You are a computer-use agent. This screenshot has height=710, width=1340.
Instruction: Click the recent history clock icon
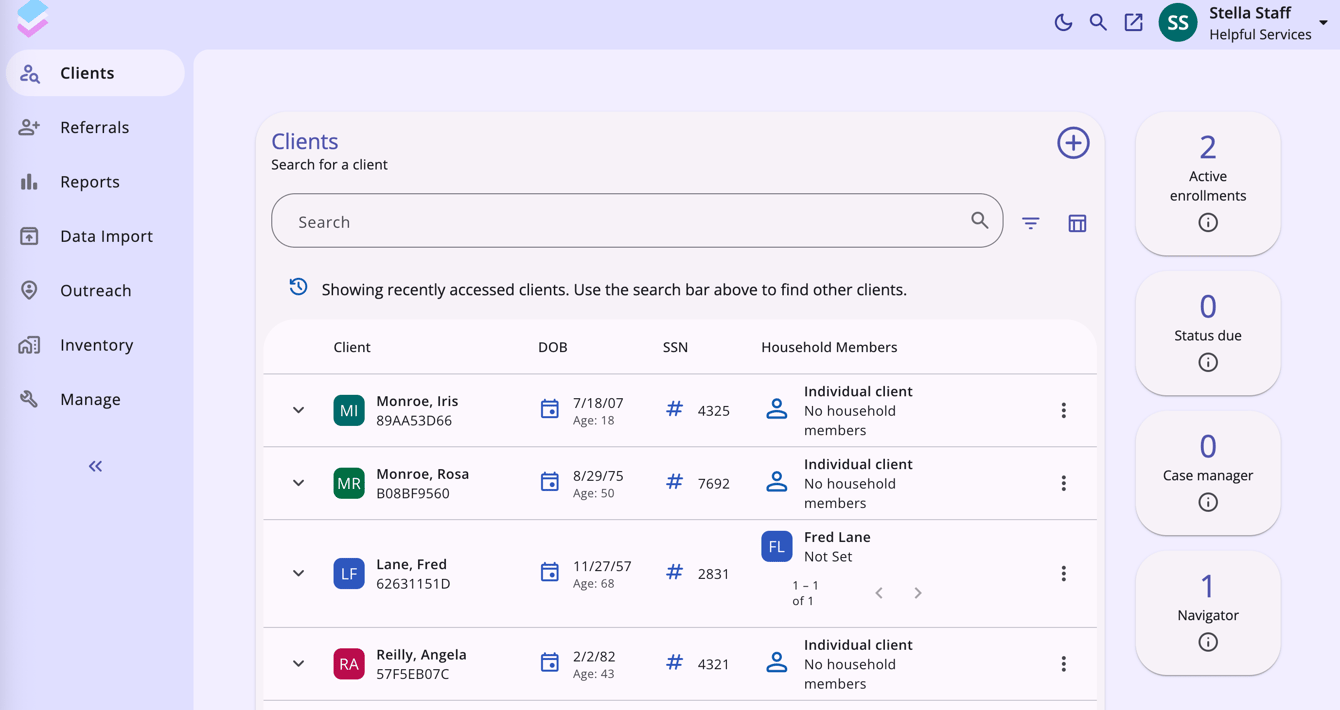[298, 287]
